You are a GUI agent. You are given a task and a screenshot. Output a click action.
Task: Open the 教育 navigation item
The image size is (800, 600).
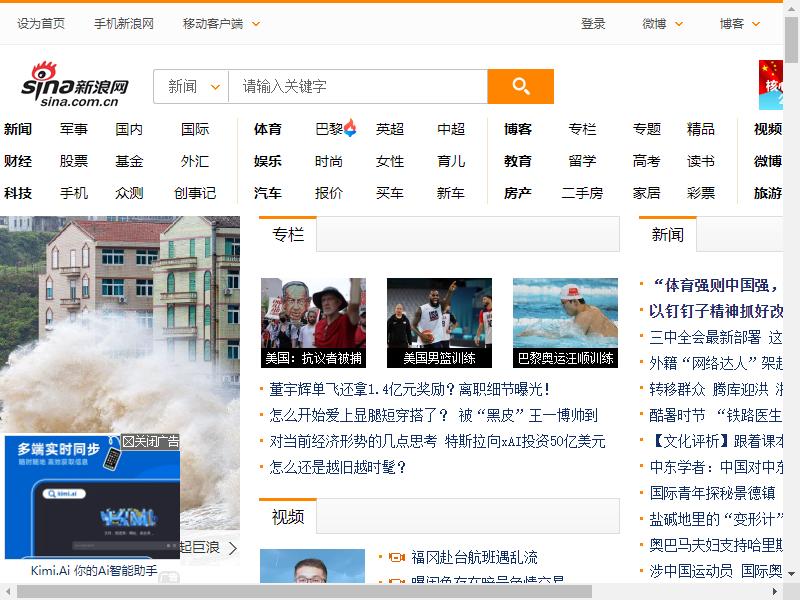[x=518, y=161]
